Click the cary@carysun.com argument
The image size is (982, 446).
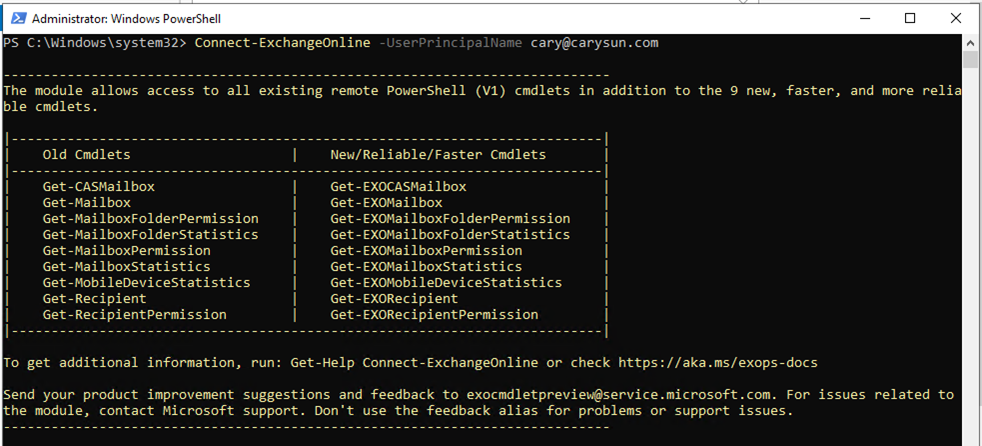click(x=594, y=43)
